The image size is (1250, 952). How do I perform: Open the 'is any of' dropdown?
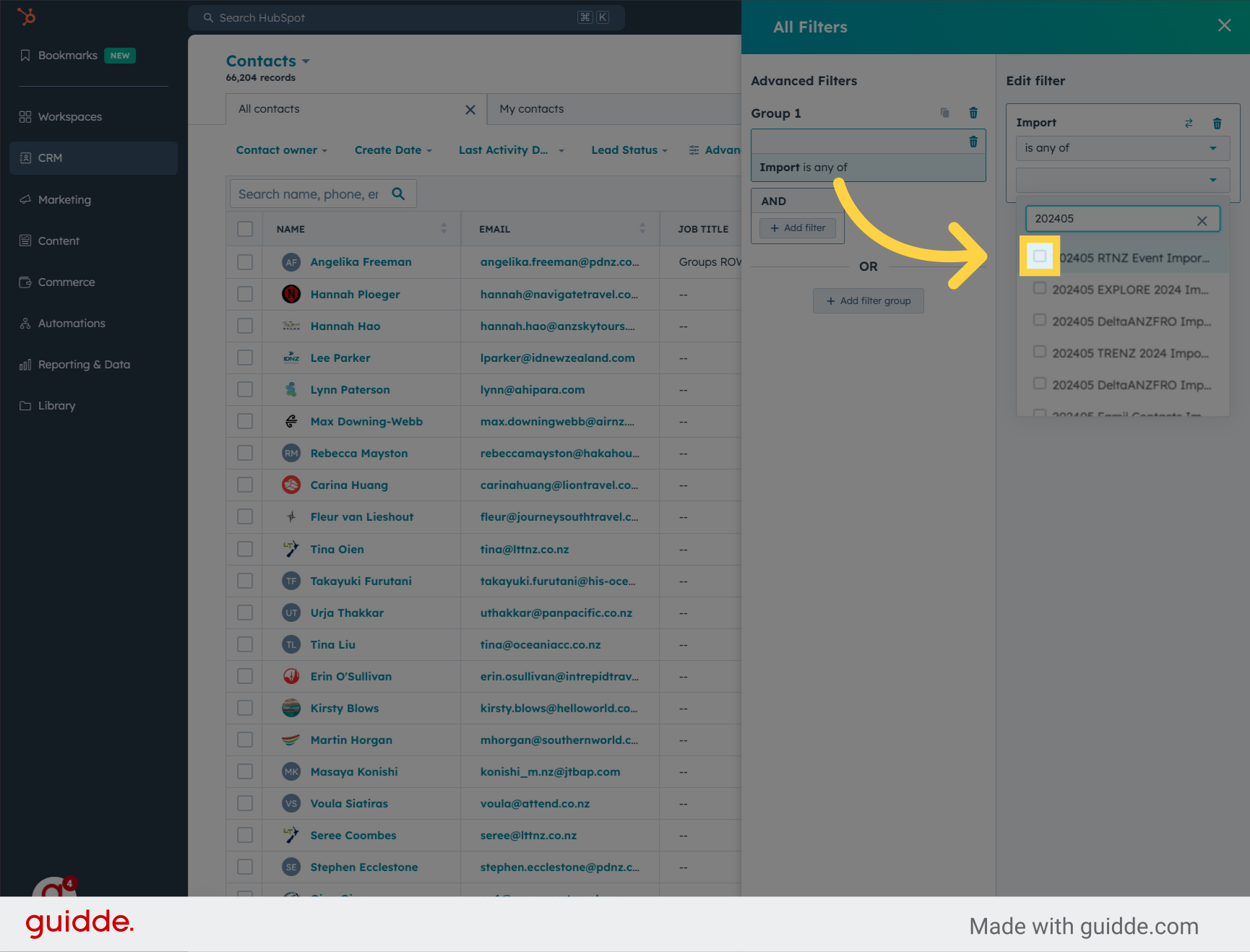[1122, 148]
